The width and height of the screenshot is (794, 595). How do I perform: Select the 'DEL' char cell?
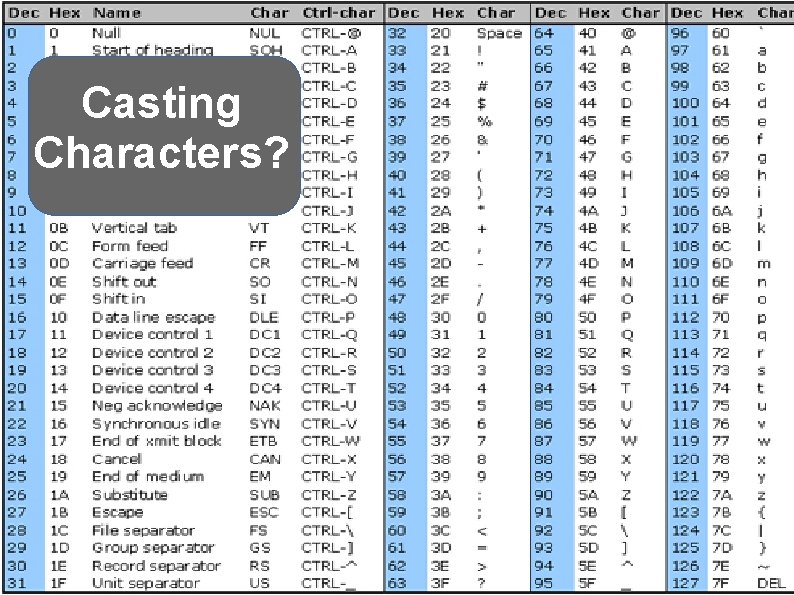tap(771, 583)
